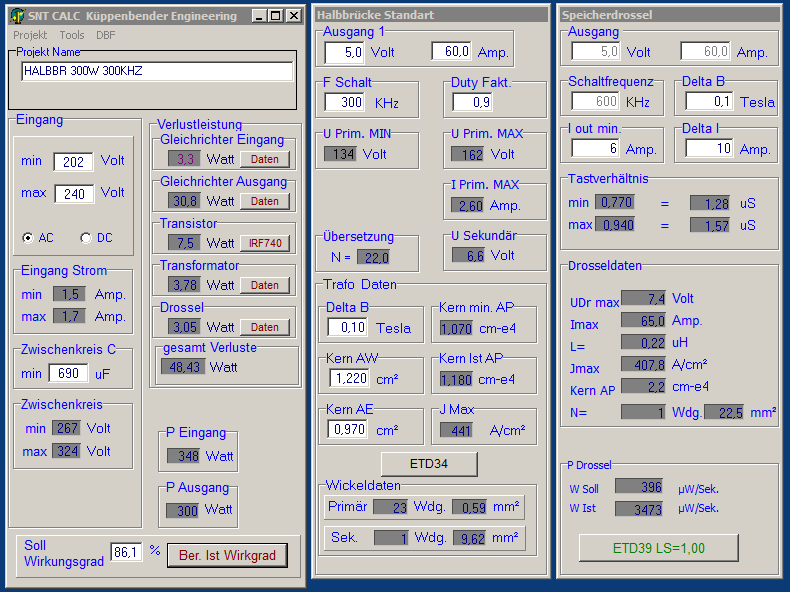790x592 pixels.
Task: Select the AC input radio button
Action: coord(28,238)
